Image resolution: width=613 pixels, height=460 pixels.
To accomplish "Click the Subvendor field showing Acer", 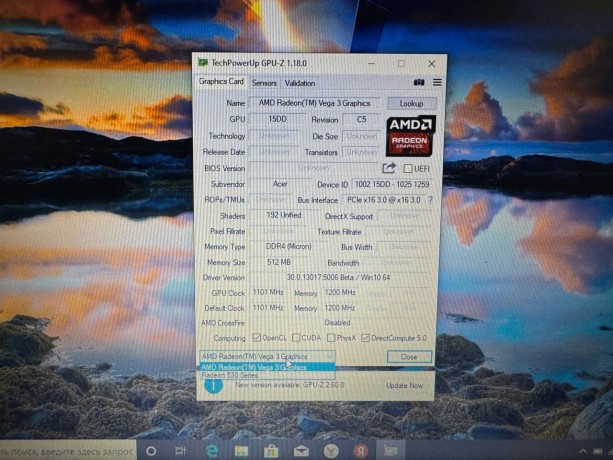I will tap(280, 184).
